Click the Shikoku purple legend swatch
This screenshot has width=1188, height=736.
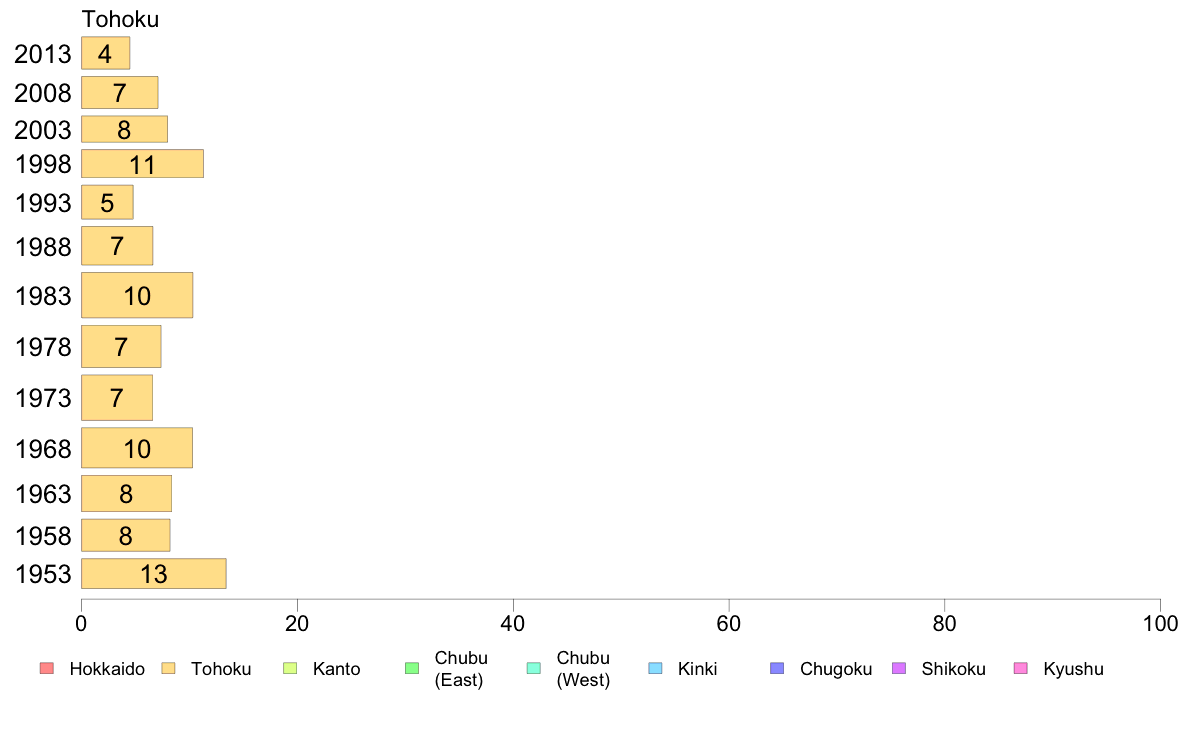(x=899, y=669)
